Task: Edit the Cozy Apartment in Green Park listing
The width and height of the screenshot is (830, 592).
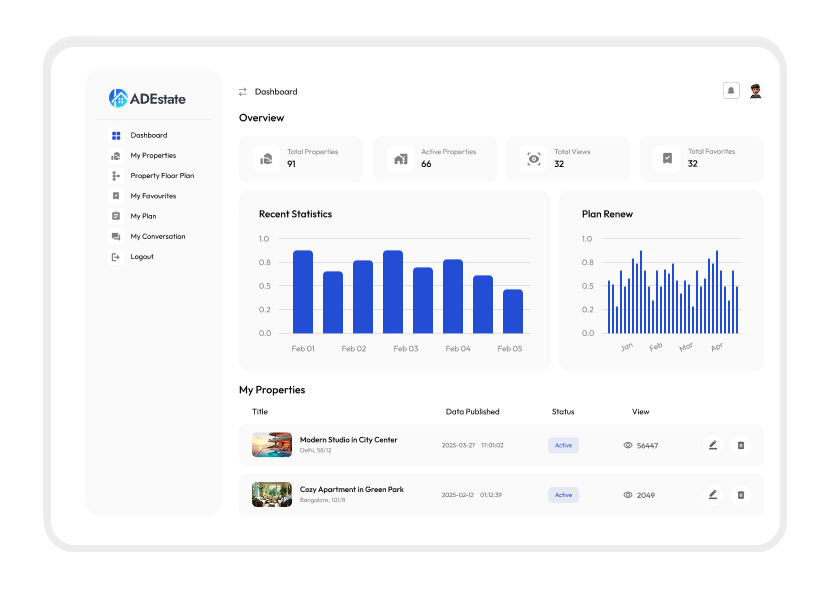Action: click(x=713, y=494)
